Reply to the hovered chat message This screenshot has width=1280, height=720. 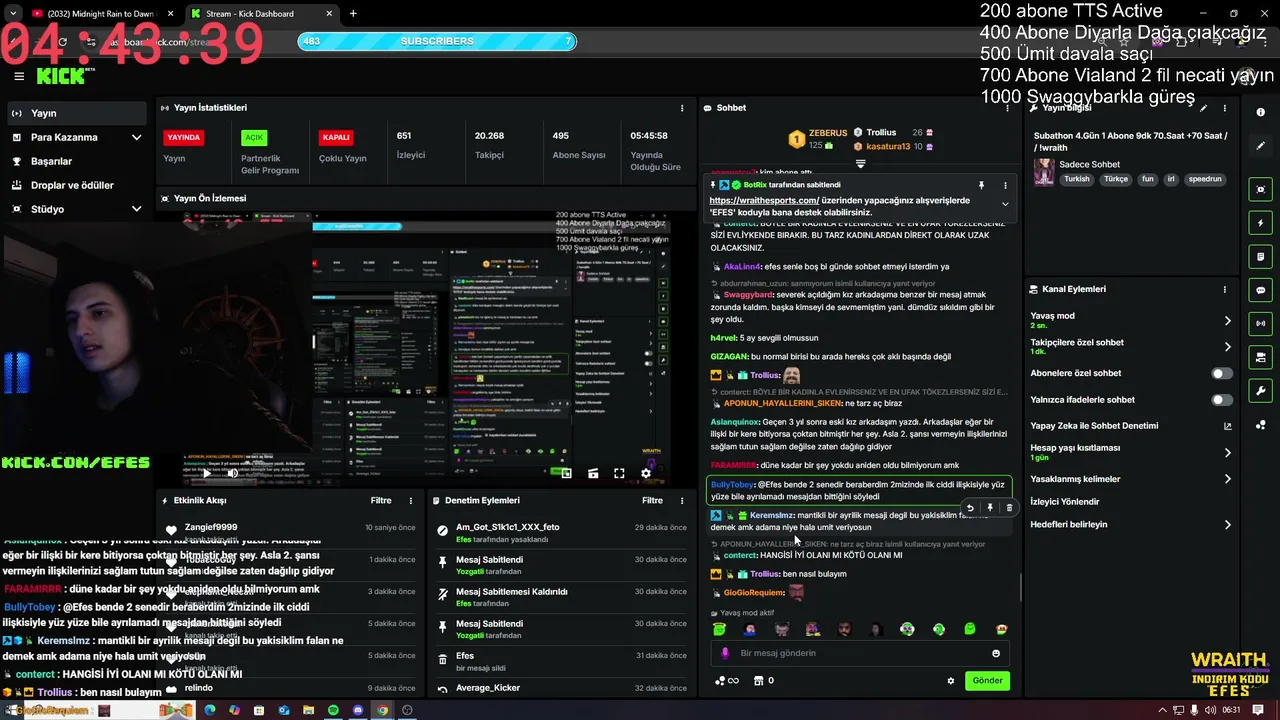969,508
